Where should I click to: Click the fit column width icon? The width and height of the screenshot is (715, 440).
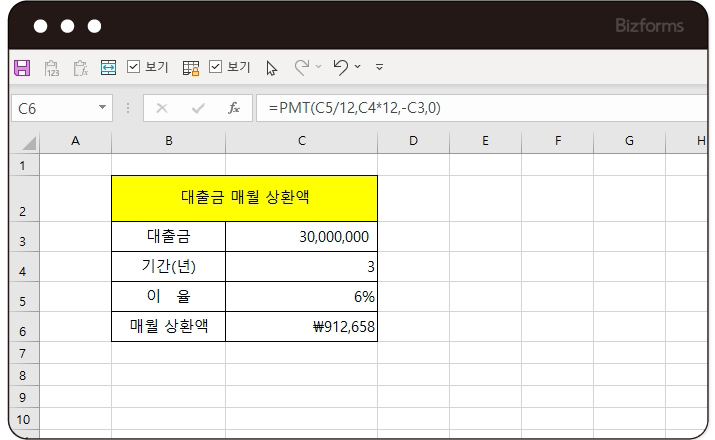coord(108,67)
